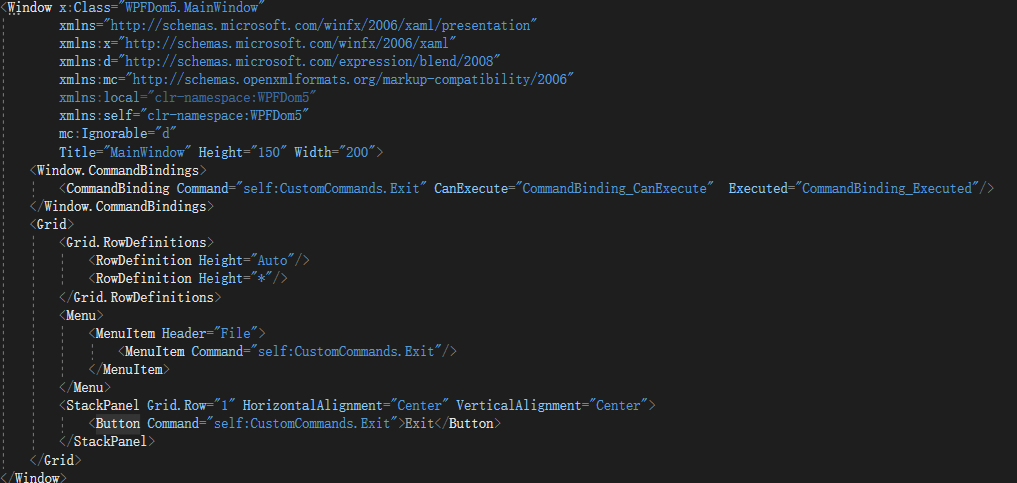Click the CommandBinding_CanExecute handler name

(x=616, y=188)
